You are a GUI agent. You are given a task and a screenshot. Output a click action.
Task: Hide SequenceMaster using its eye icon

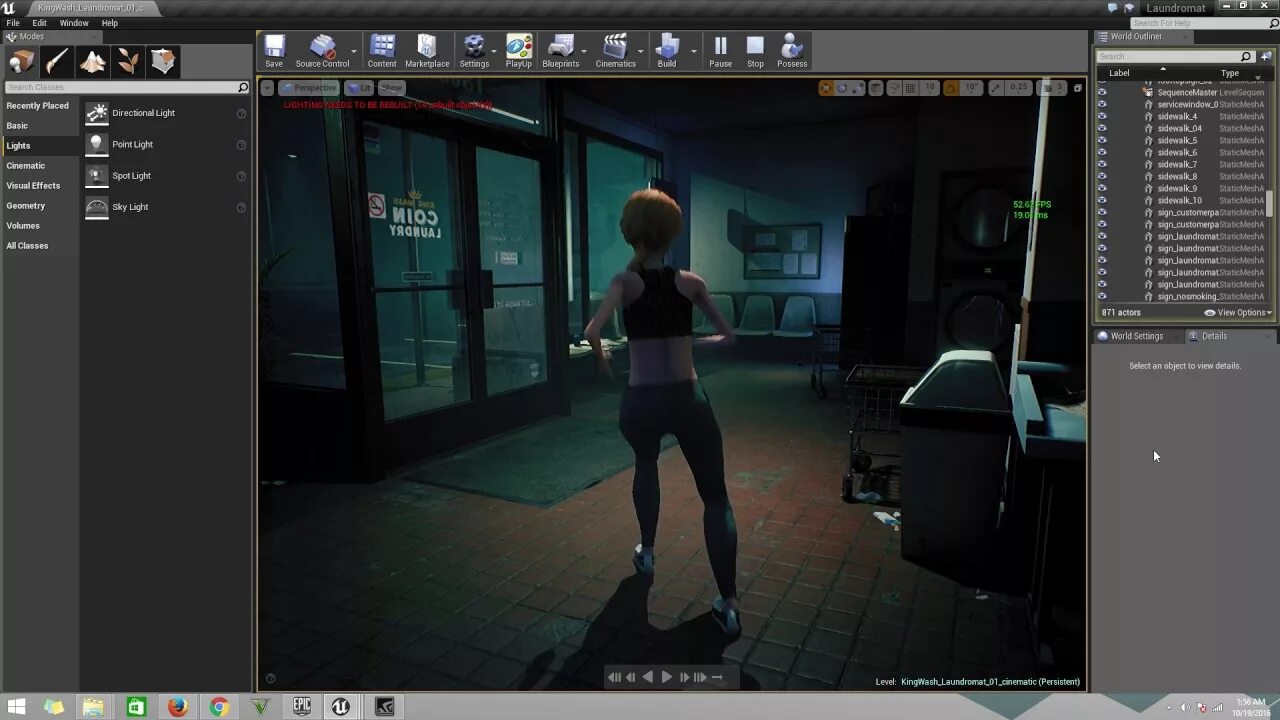coord(1102,92)
